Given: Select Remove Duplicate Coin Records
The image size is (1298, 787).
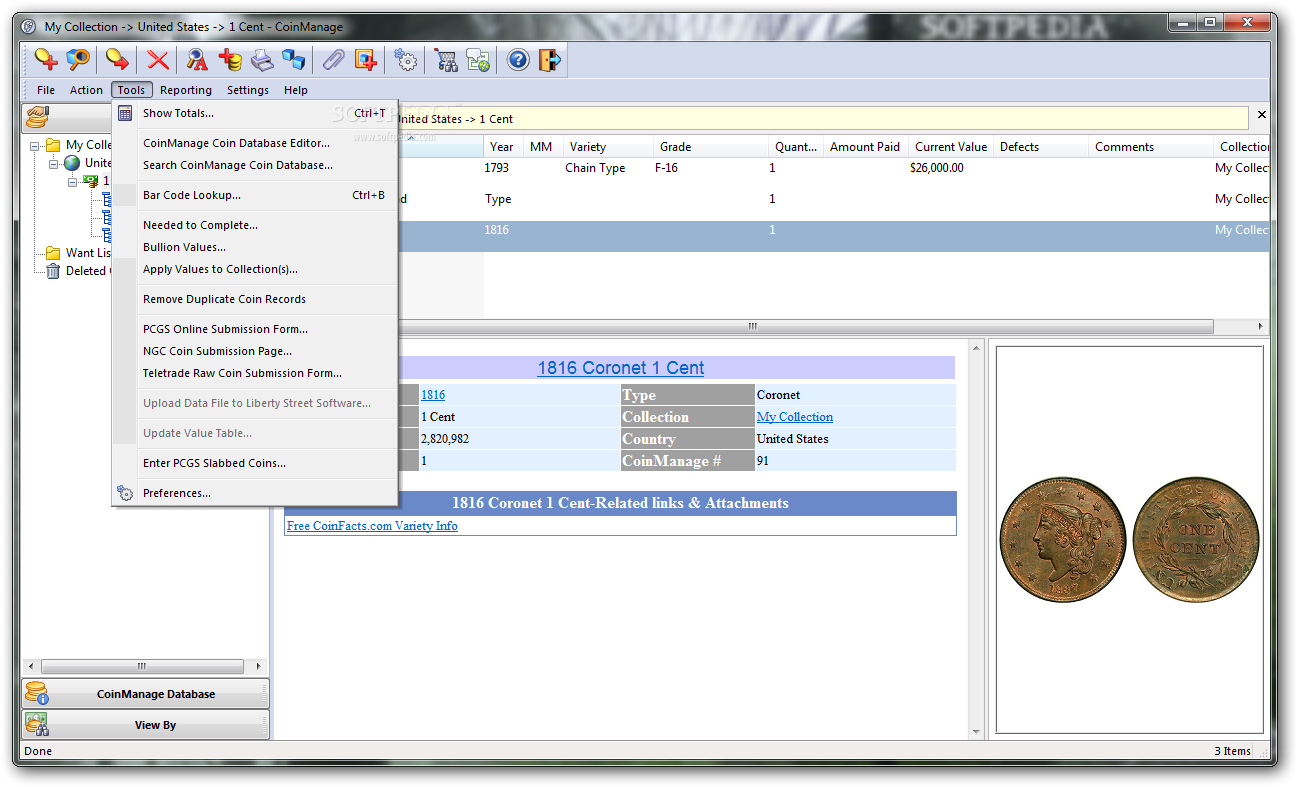Looking at the screenshot, I should pyautogui.click(x=255, y=299).
